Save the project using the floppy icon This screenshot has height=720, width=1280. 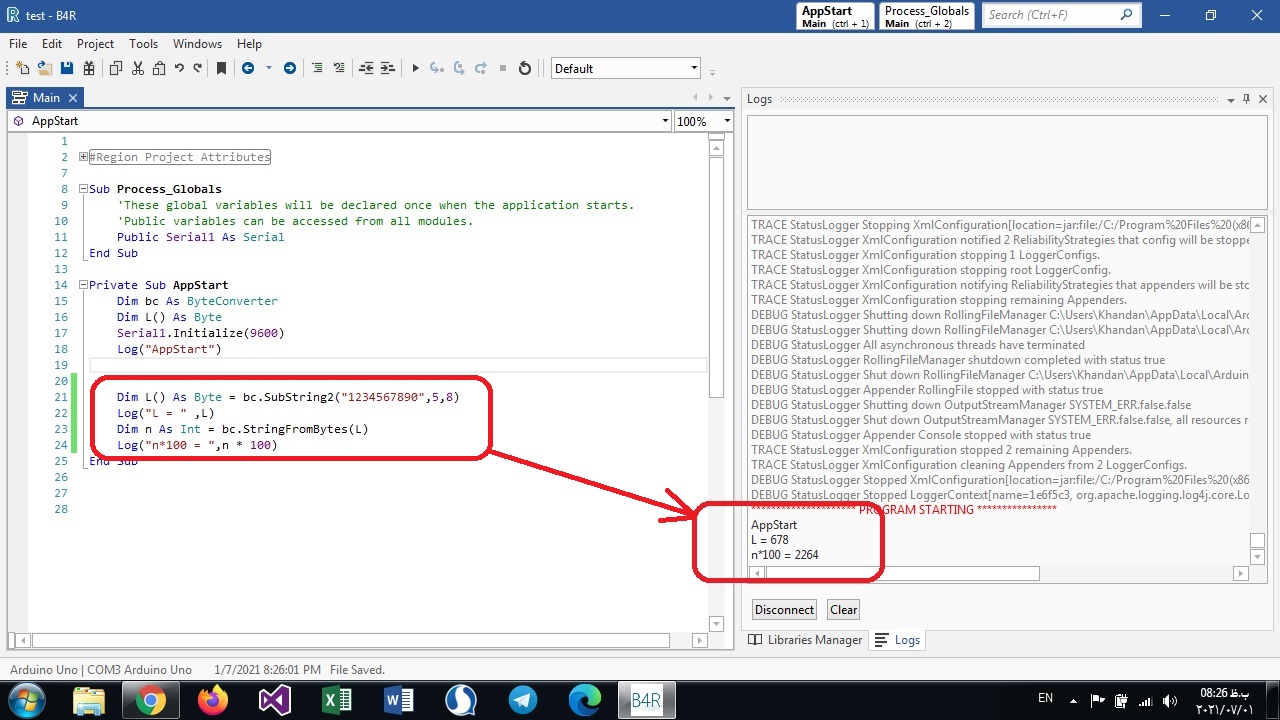(x=66, y=68)
